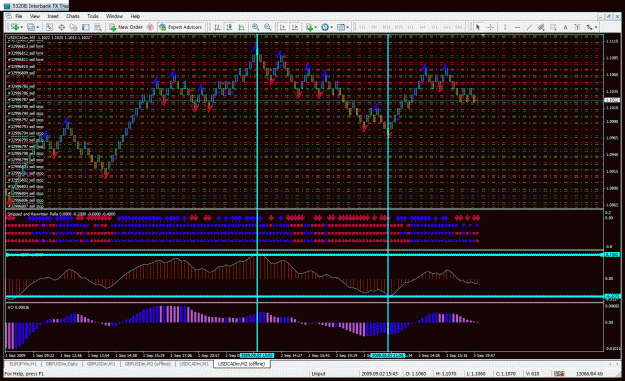Expand the Templates dropdown arrow
The width and height of the screenshot is (625, 381).
pyautogui.click(x=348, y=27)
